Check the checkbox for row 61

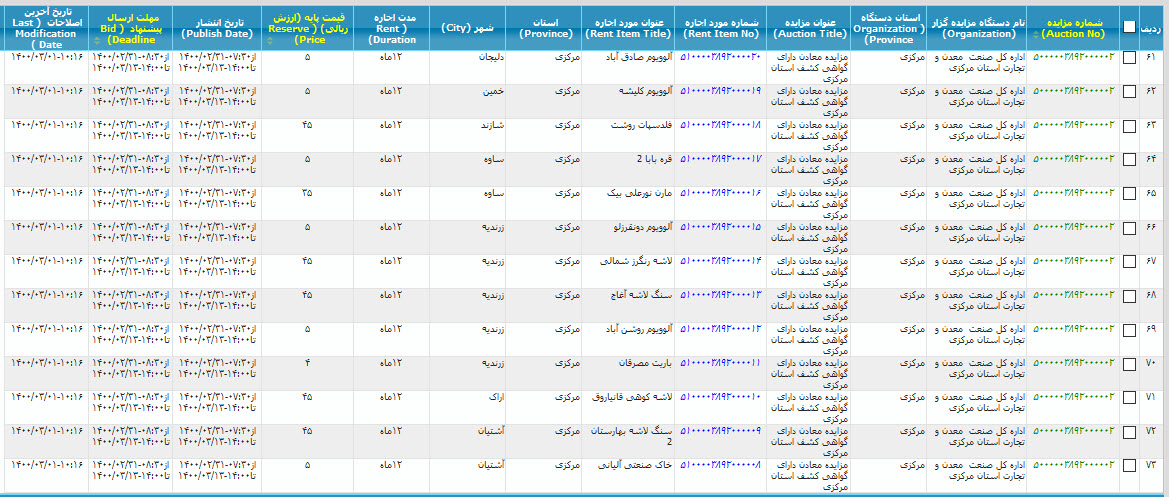[1129, 58]
